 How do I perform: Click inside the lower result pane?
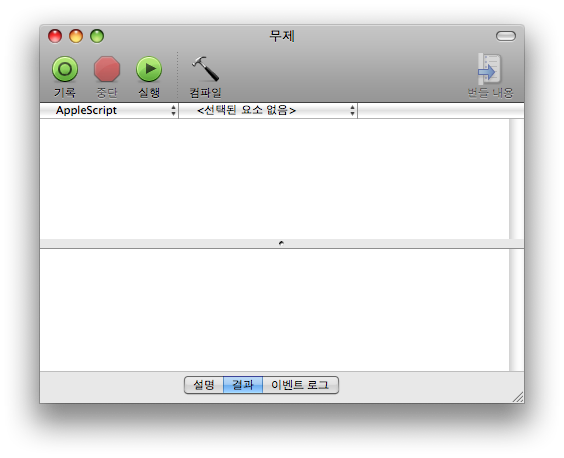click(x=274, y=310)
